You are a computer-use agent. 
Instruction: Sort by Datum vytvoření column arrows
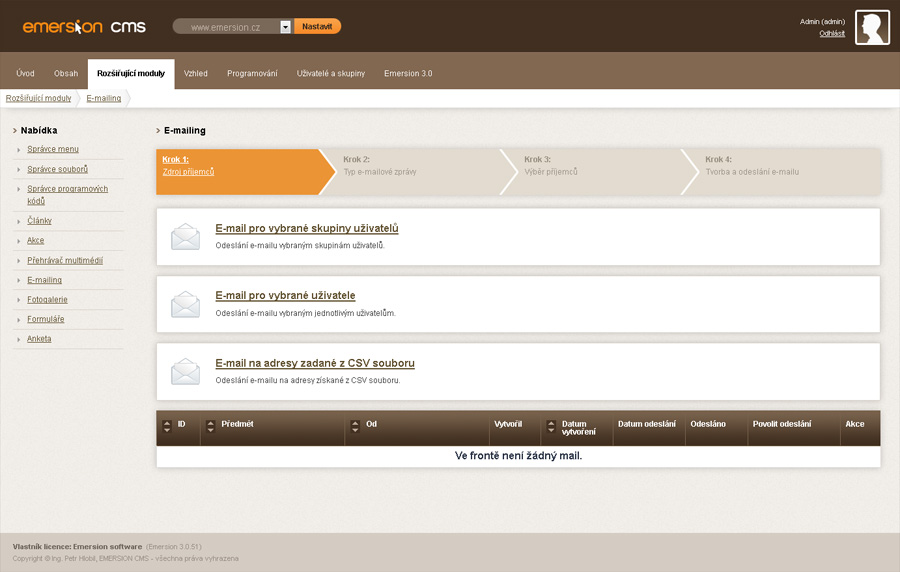pos(551,427)
